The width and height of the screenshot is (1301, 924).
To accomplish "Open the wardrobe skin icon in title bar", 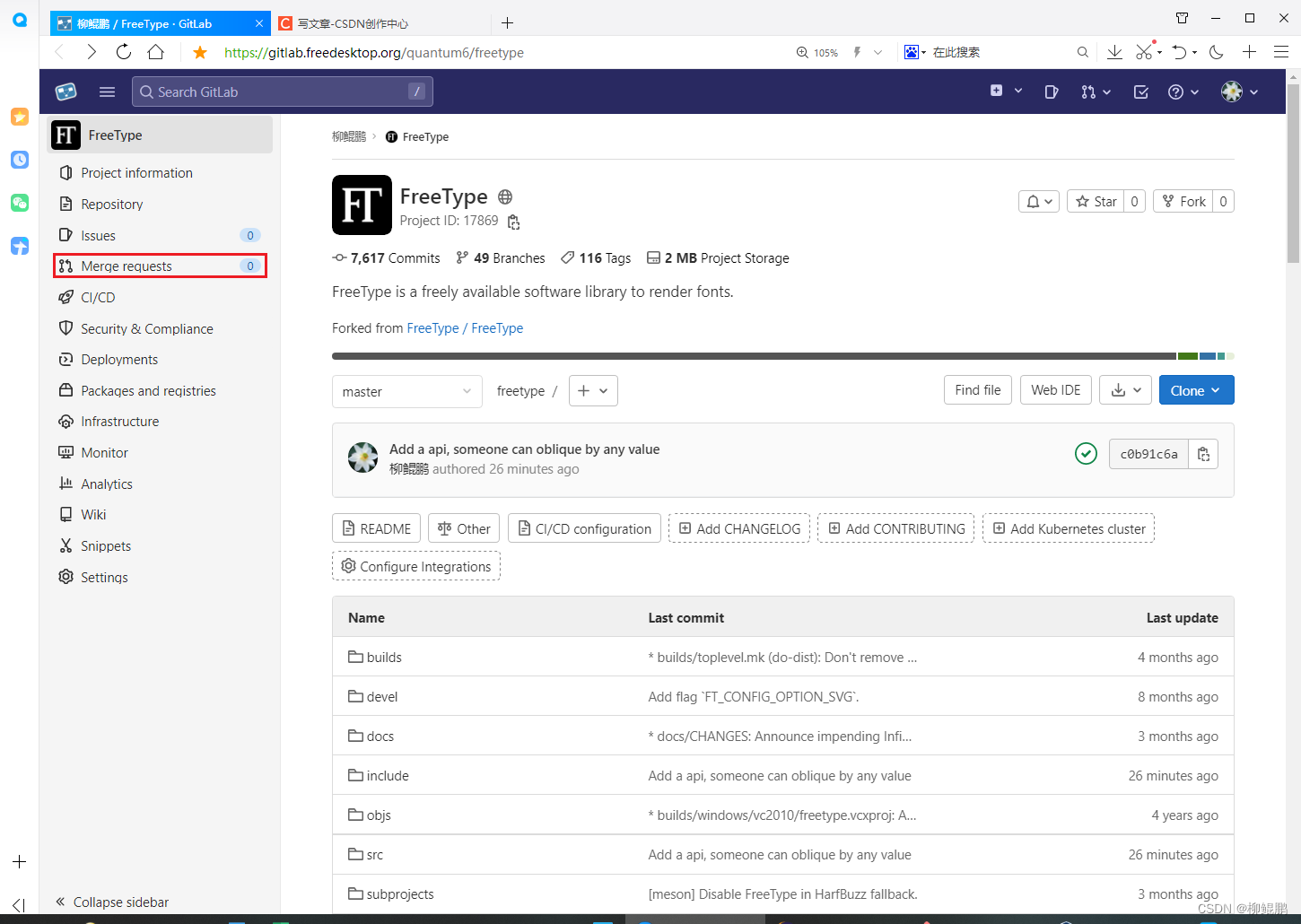I will 1182,18.
